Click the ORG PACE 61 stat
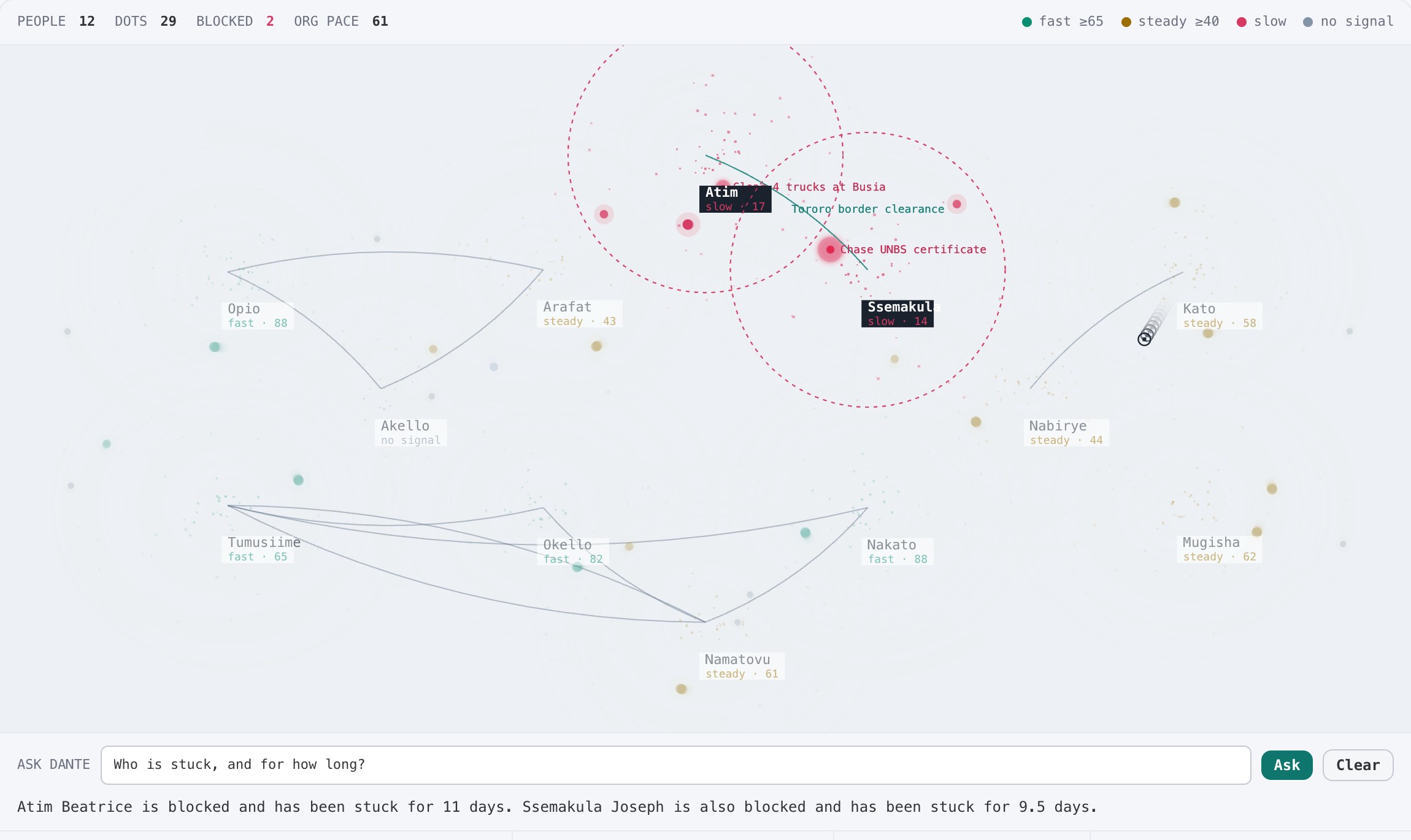 [341, 21]
